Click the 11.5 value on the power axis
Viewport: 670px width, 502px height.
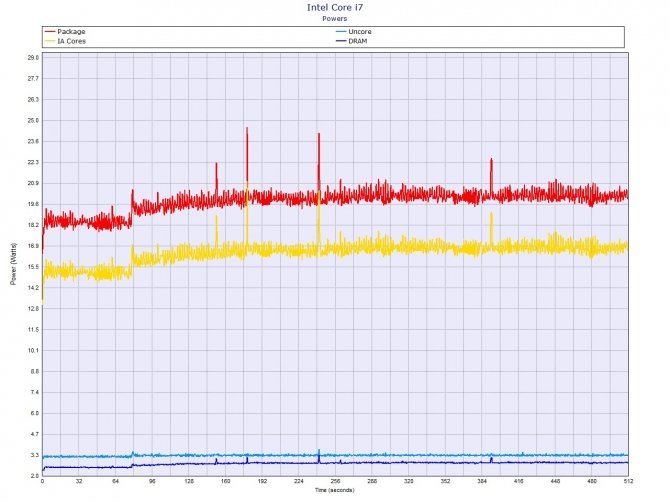(x=33, y=330)
